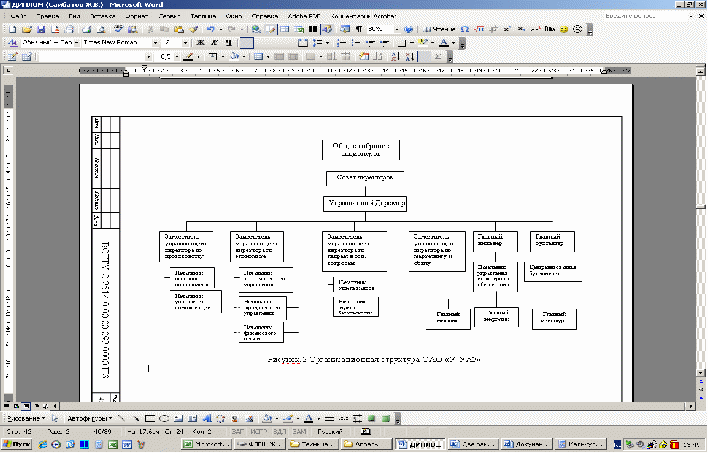Image resolution: width=708 pixels, height=453 pixels.
Task: Open the Window (Окно) menu
Action: click(233, 16)
